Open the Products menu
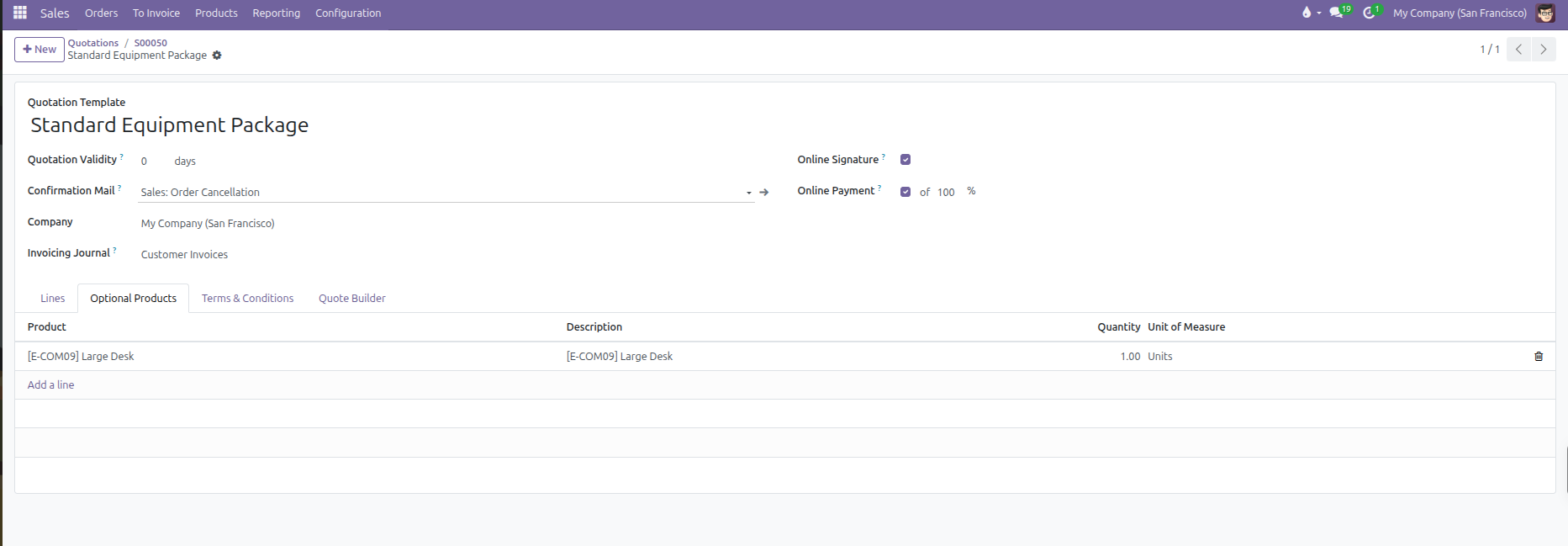 (216, 13)
